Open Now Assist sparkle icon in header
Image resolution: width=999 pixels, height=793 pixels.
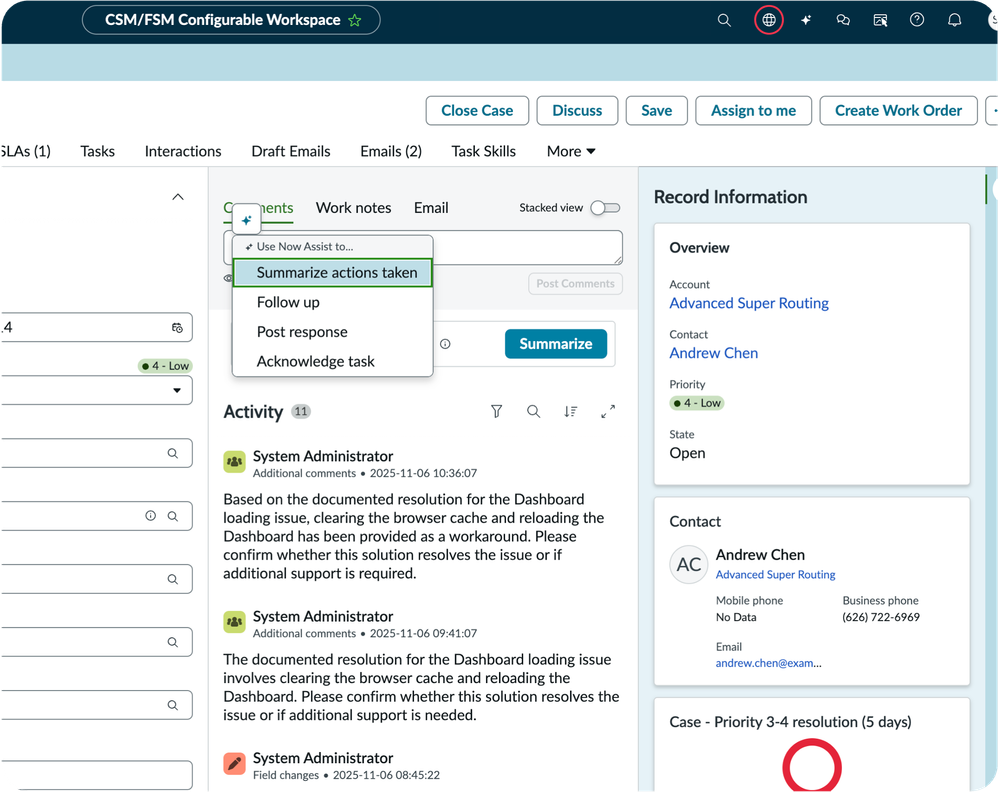click(806, 20)
